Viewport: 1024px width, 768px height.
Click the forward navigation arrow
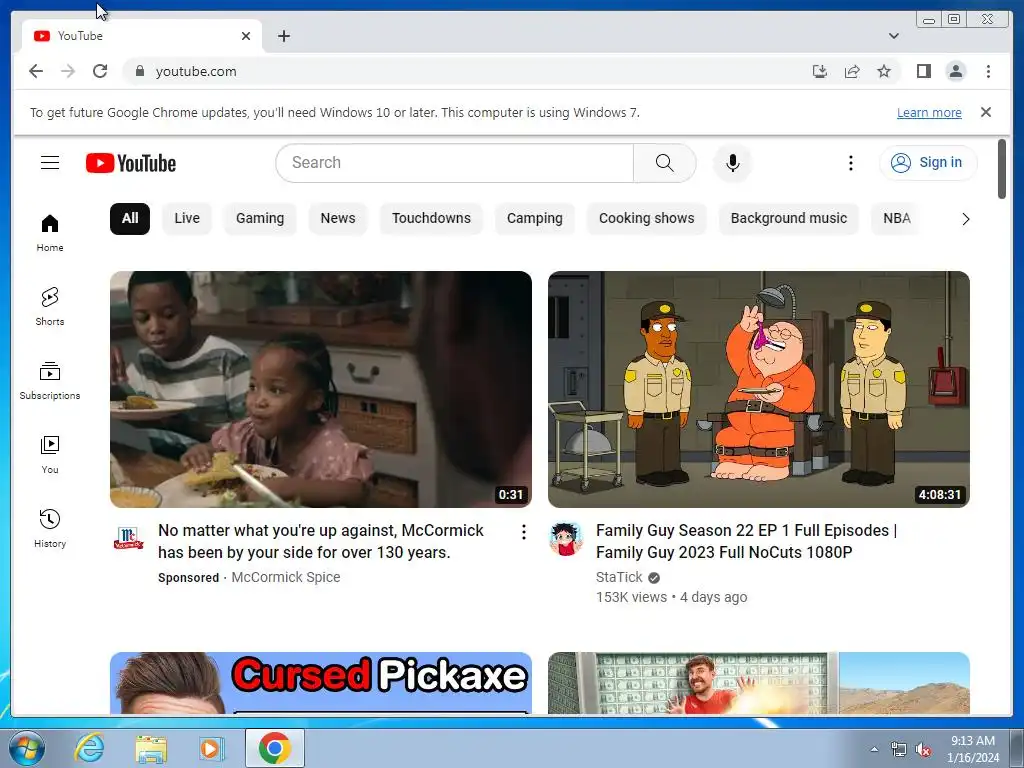[x=68, y=71]
